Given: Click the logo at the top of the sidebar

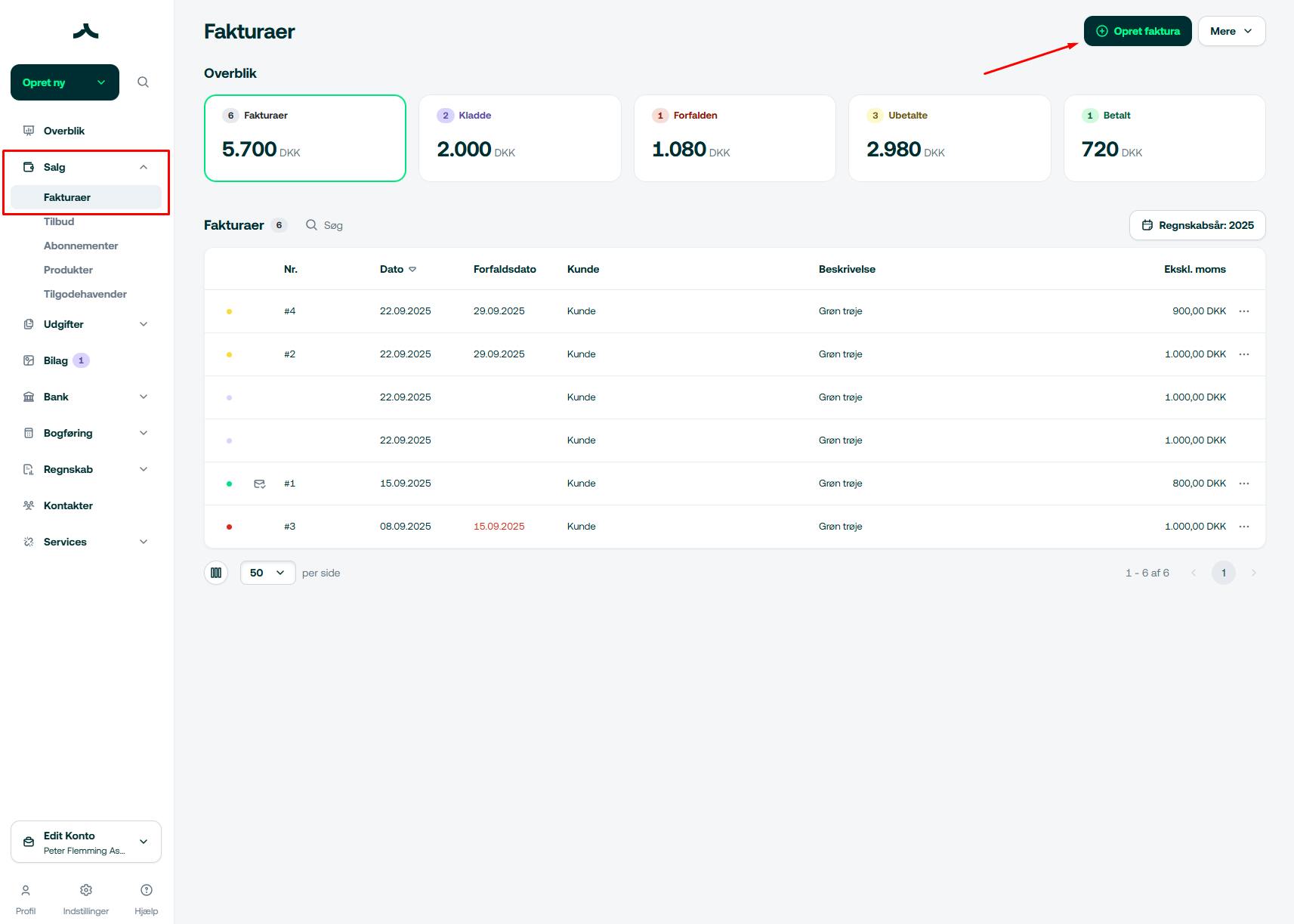Looking at the screenshot, I should tap(86, 31).
